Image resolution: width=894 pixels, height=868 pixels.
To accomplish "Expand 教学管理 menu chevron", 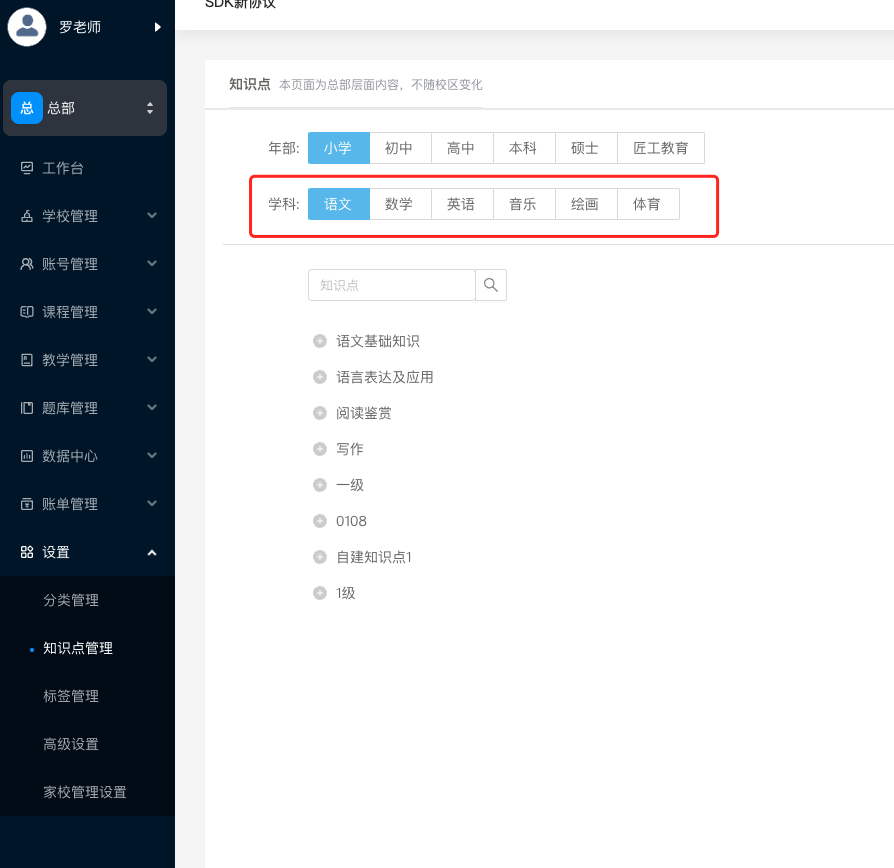I will point(152,359).
